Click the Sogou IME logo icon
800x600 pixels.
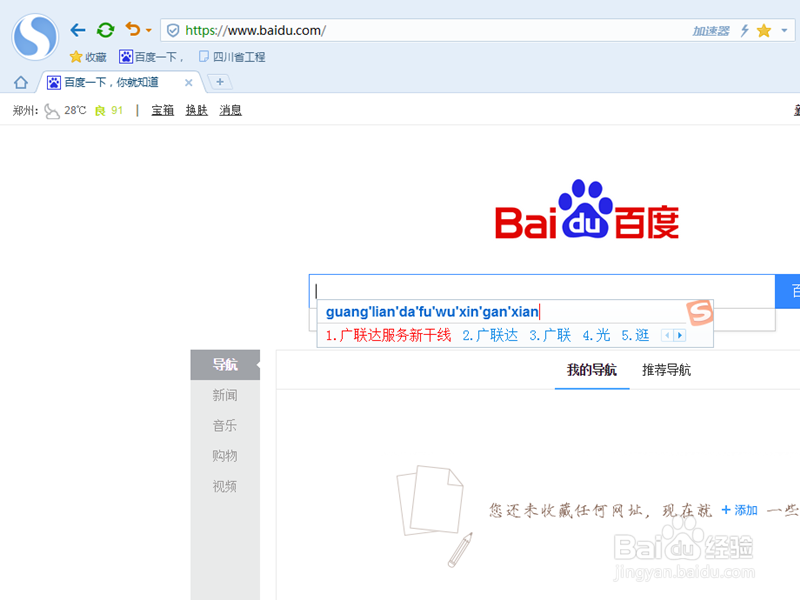click(x=699, y=312)
